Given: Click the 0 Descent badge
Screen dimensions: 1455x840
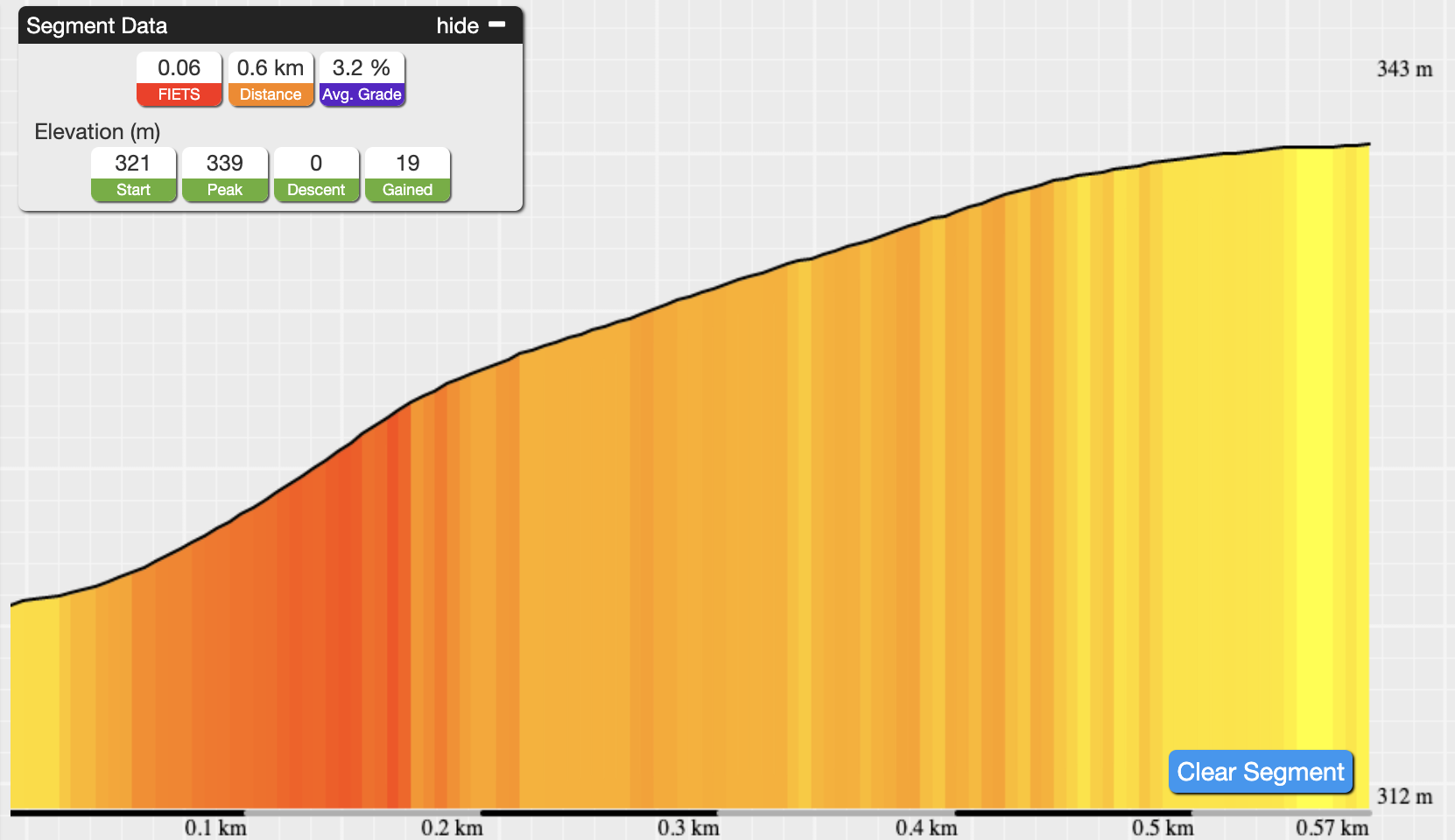Looking at the screenshot, I should pos(316,175).
